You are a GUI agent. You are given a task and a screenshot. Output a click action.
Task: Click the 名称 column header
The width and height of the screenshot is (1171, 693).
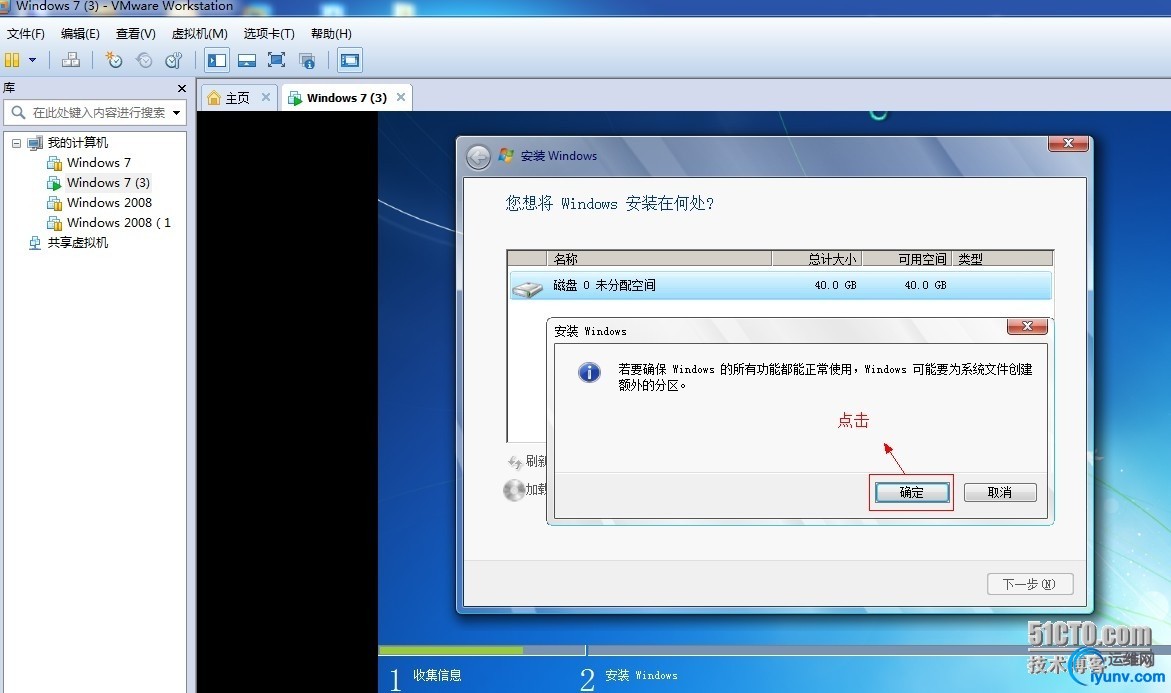click(x=659, y=259)
